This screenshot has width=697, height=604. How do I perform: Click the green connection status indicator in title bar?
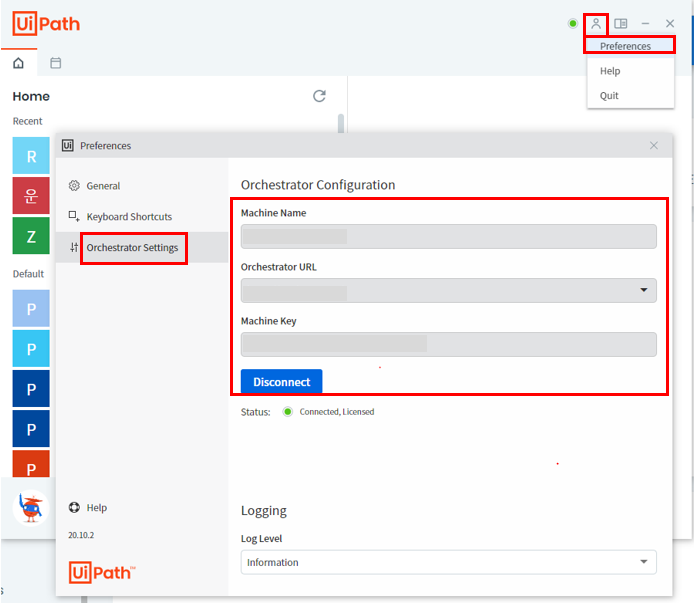click(574, 24)
